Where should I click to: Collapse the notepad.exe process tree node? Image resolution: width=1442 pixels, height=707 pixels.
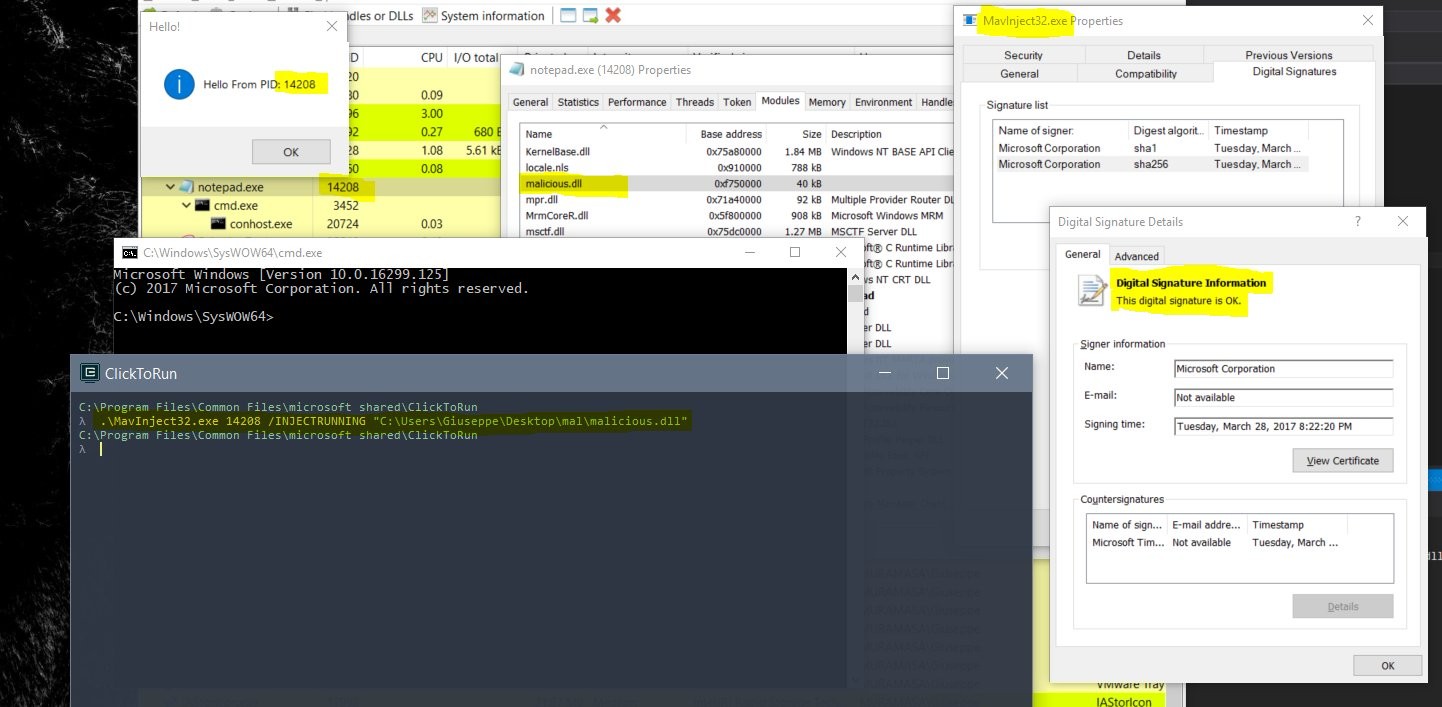(170, 187)
